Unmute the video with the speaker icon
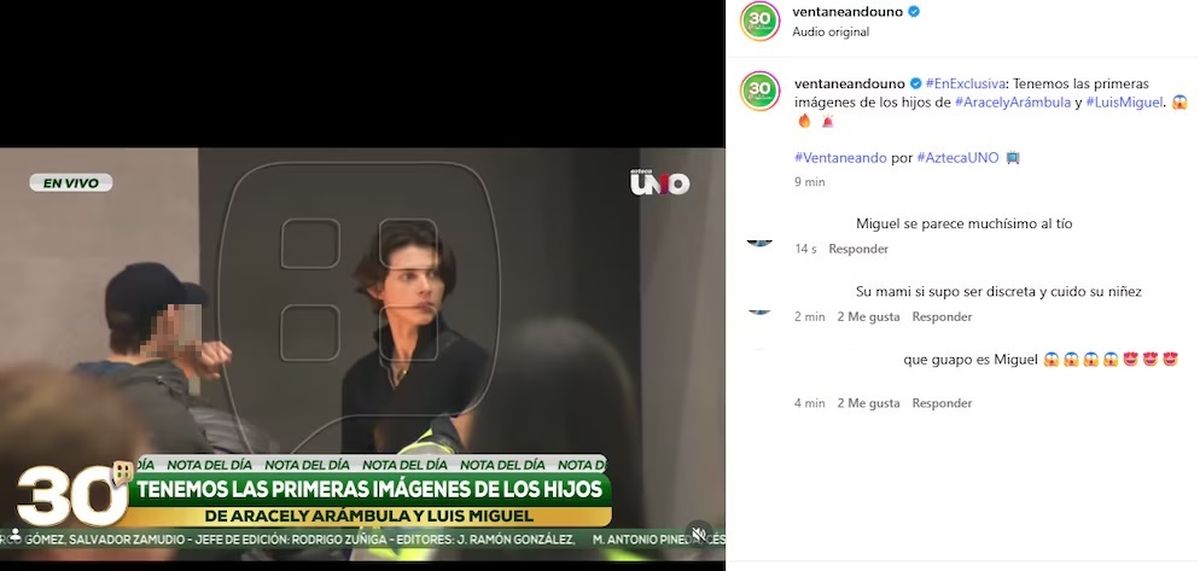Screen dimensions: 1200x571 [699, 534]
